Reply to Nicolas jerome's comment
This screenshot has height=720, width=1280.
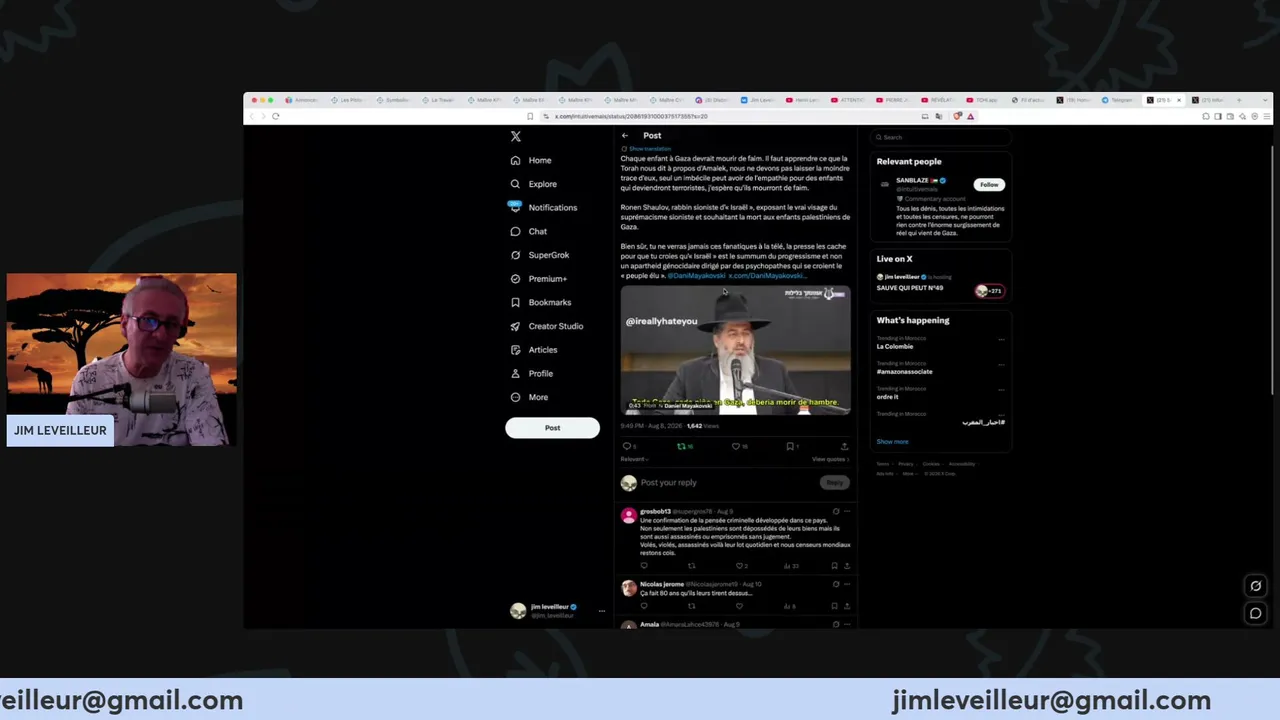point(644,606)
